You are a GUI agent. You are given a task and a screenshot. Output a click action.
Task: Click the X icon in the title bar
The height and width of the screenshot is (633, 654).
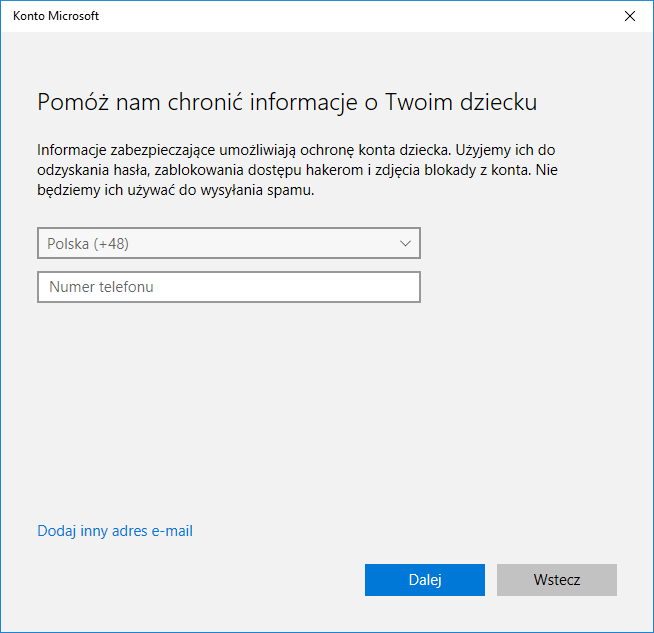coord(629,17)
